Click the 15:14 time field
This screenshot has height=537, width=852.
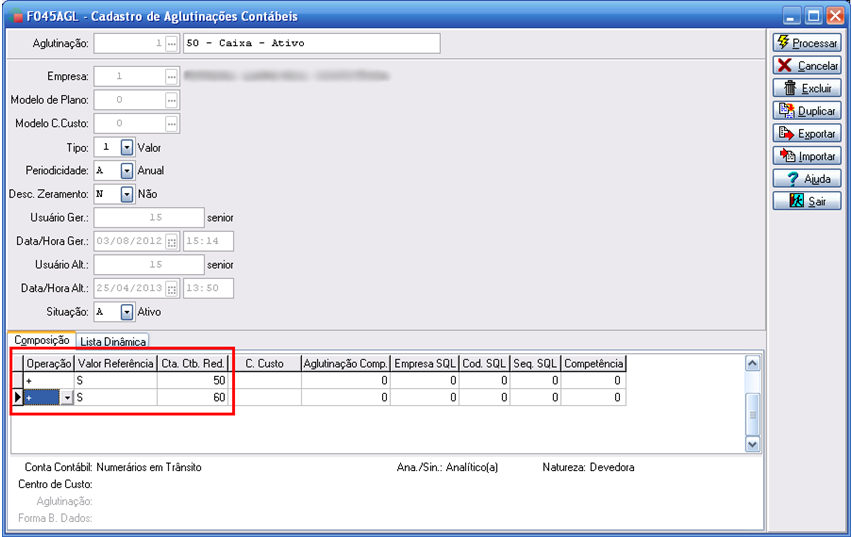click(x=209, y=241)
